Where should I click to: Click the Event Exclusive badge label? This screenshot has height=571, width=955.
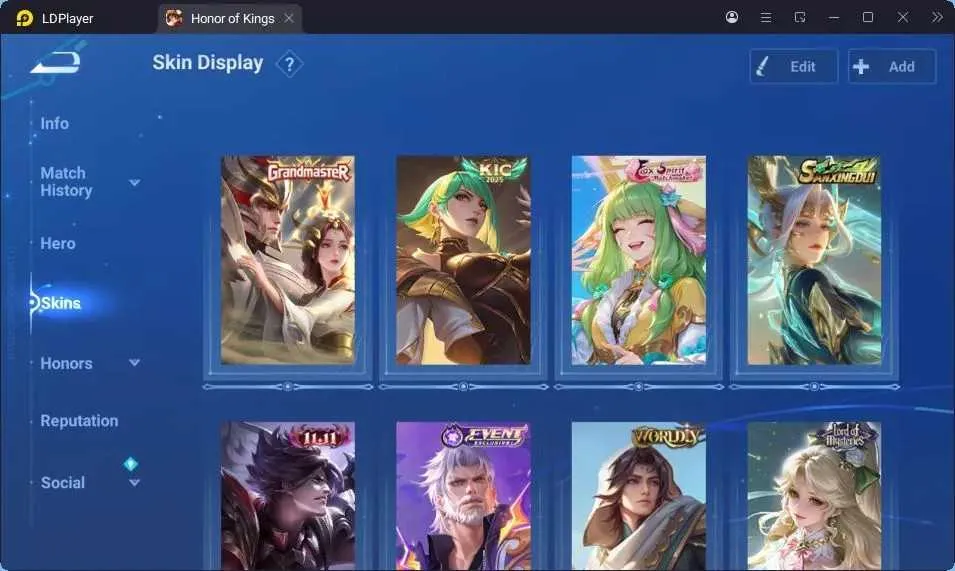pos(485,436)
